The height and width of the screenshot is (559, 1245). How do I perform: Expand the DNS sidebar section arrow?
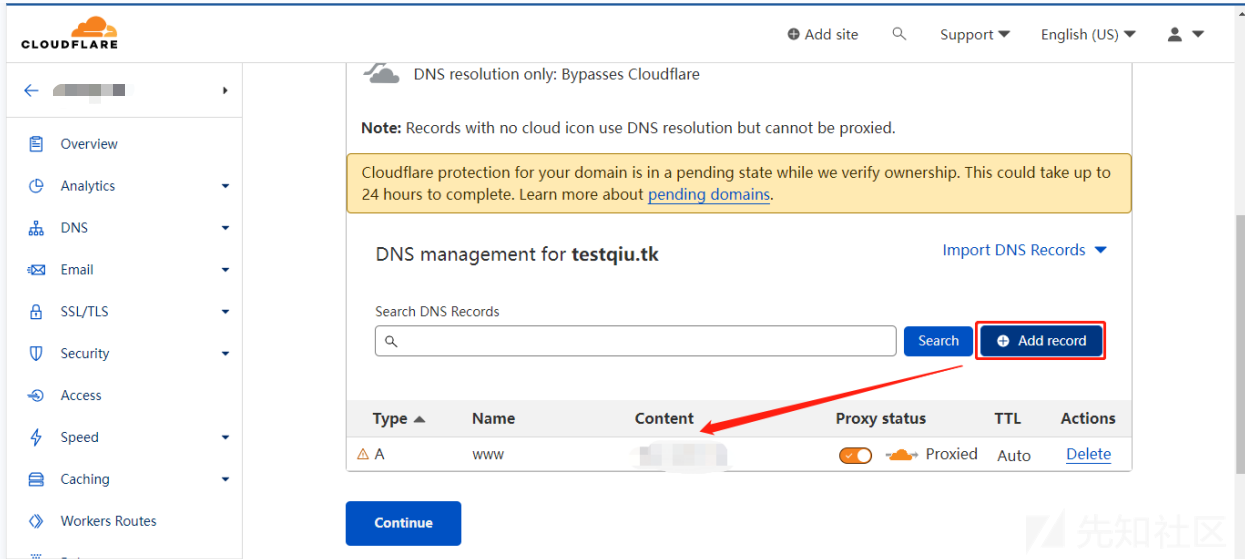coord(225,228)
